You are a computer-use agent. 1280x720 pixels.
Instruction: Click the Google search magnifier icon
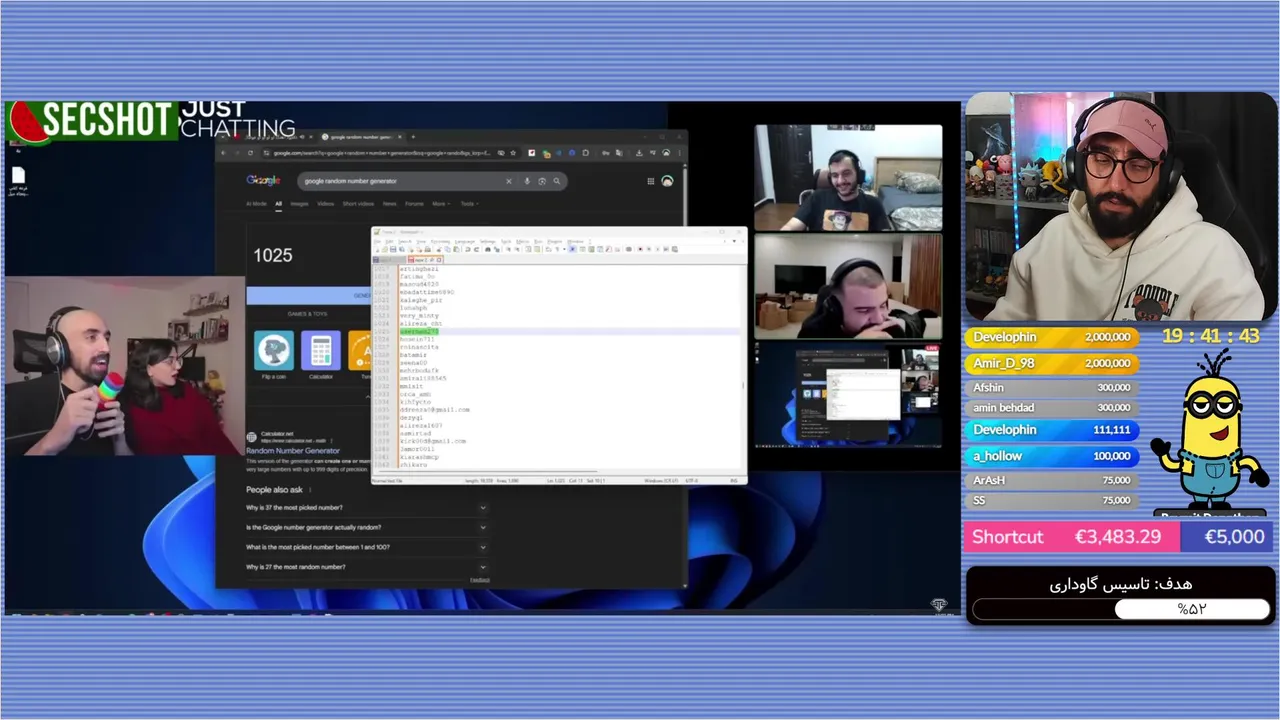[557, 181]
